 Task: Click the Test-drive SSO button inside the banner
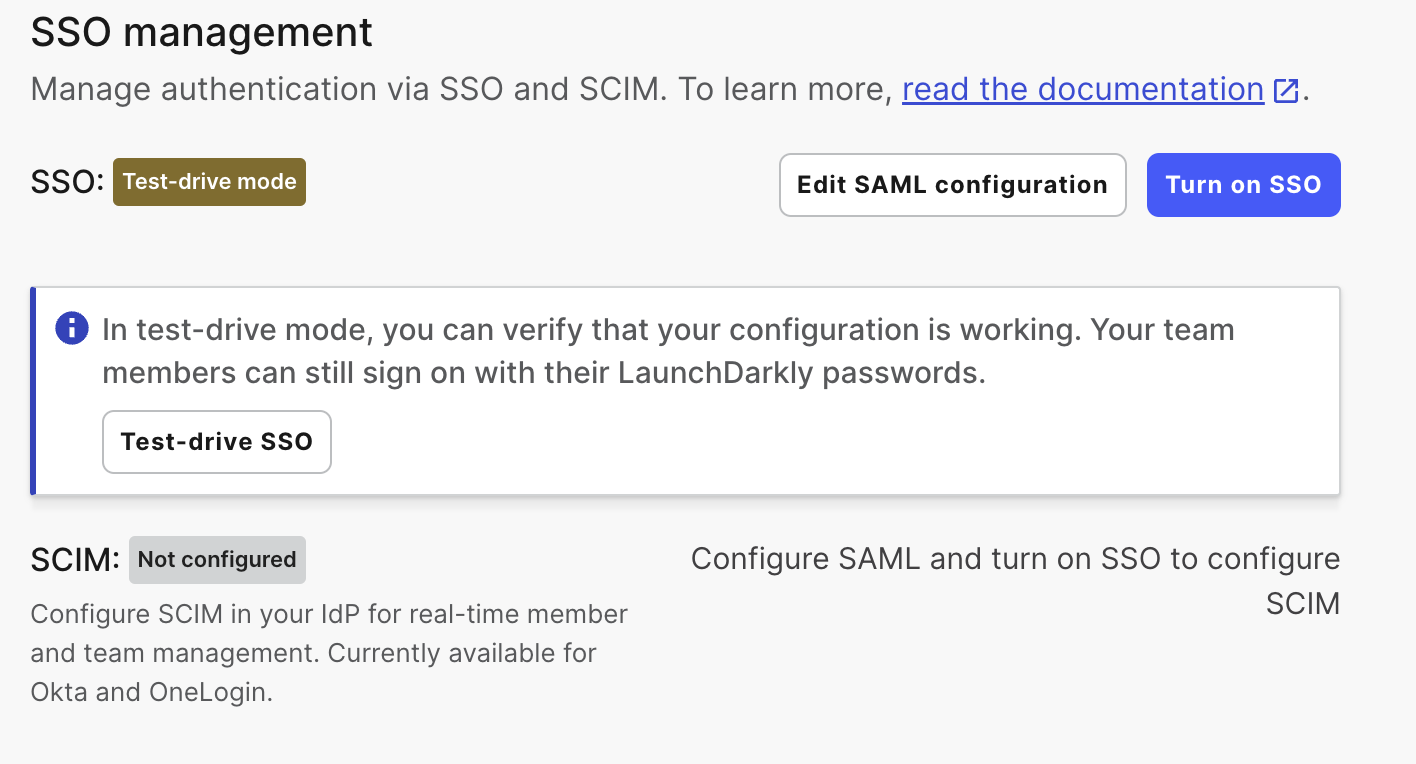(216, 441)
